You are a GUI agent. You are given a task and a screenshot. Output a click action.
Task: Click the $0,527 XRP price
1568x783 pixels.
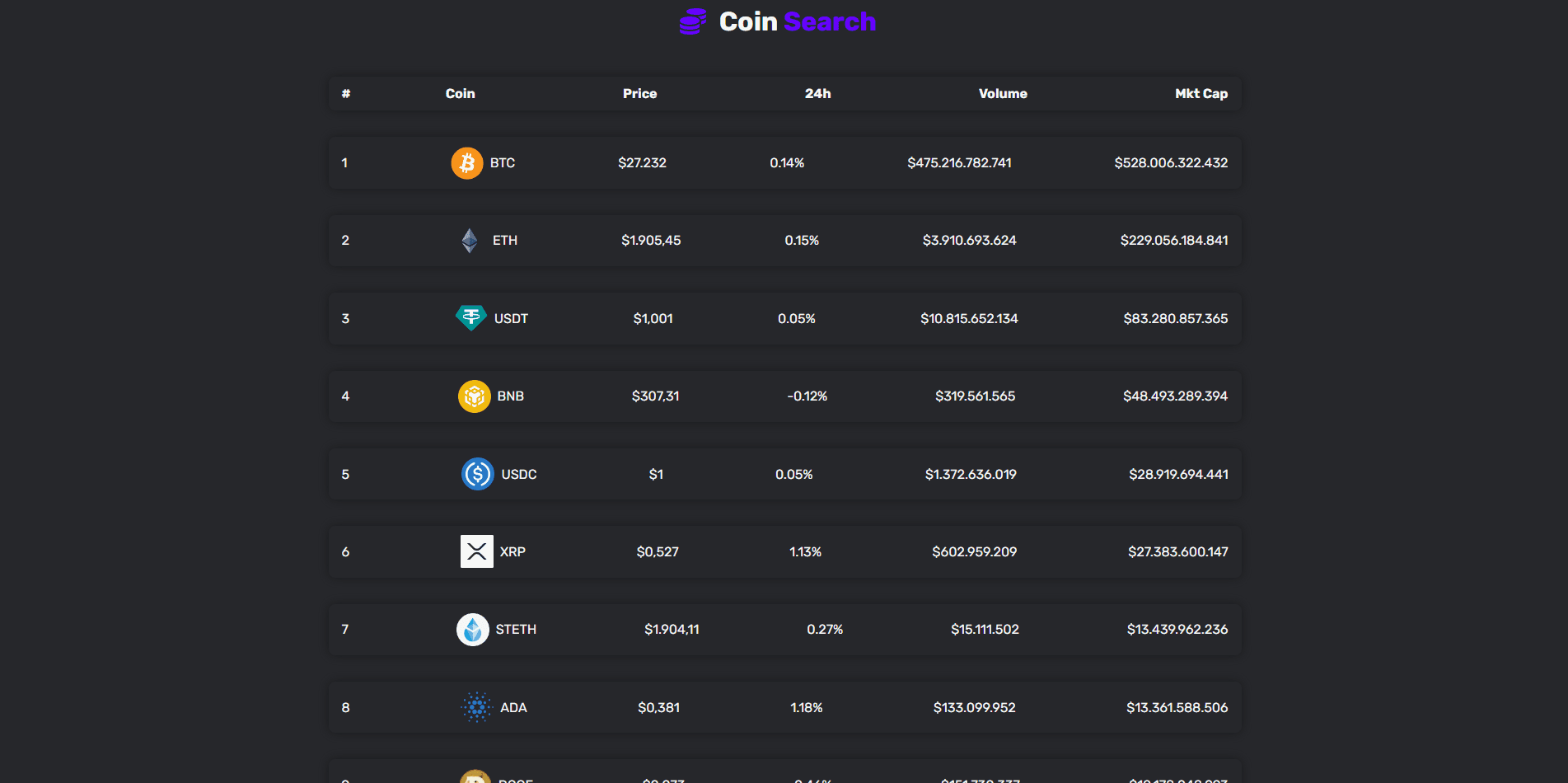[x=658, y=552]
